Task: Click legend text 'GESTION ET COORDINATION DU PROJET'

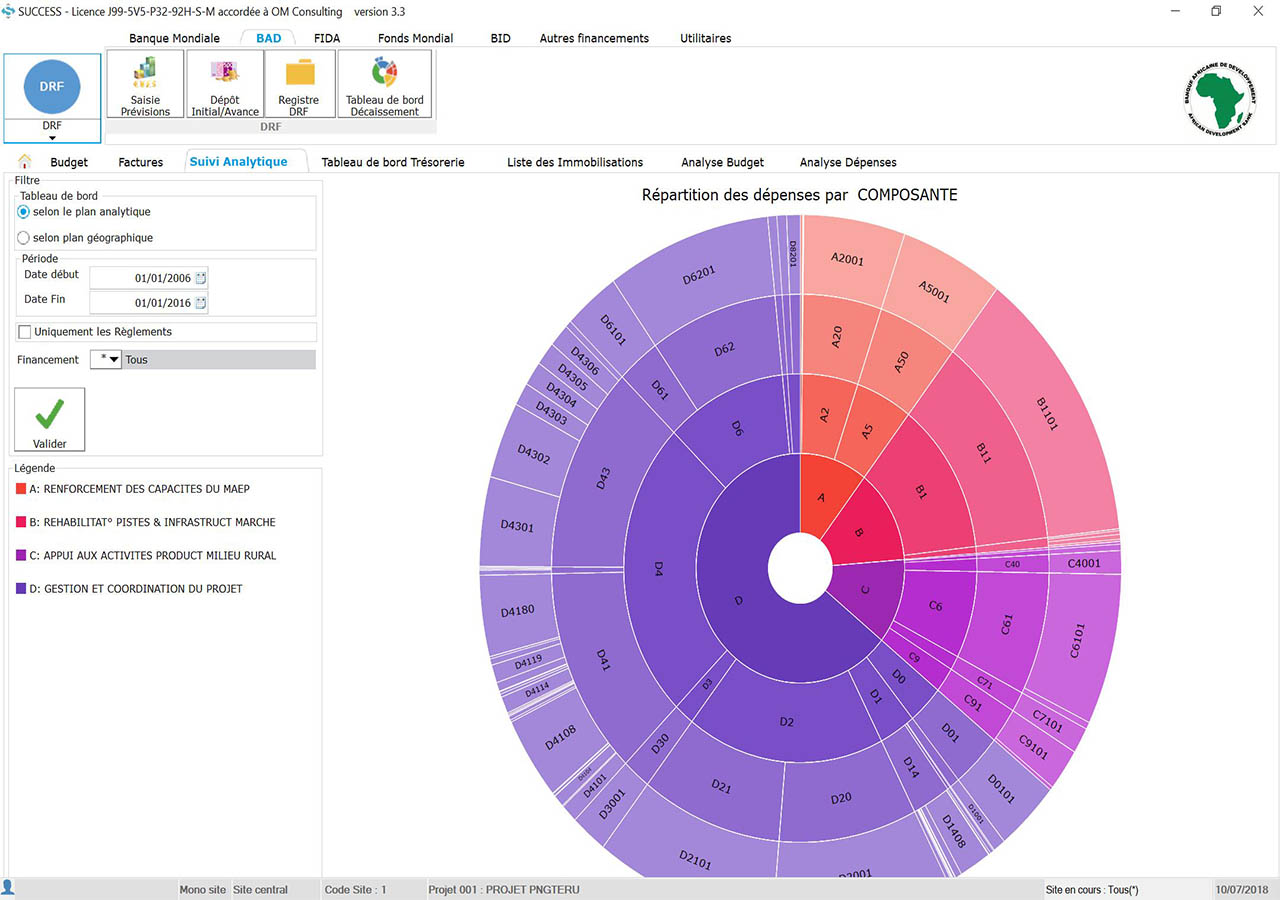Action: click(143, 589)
